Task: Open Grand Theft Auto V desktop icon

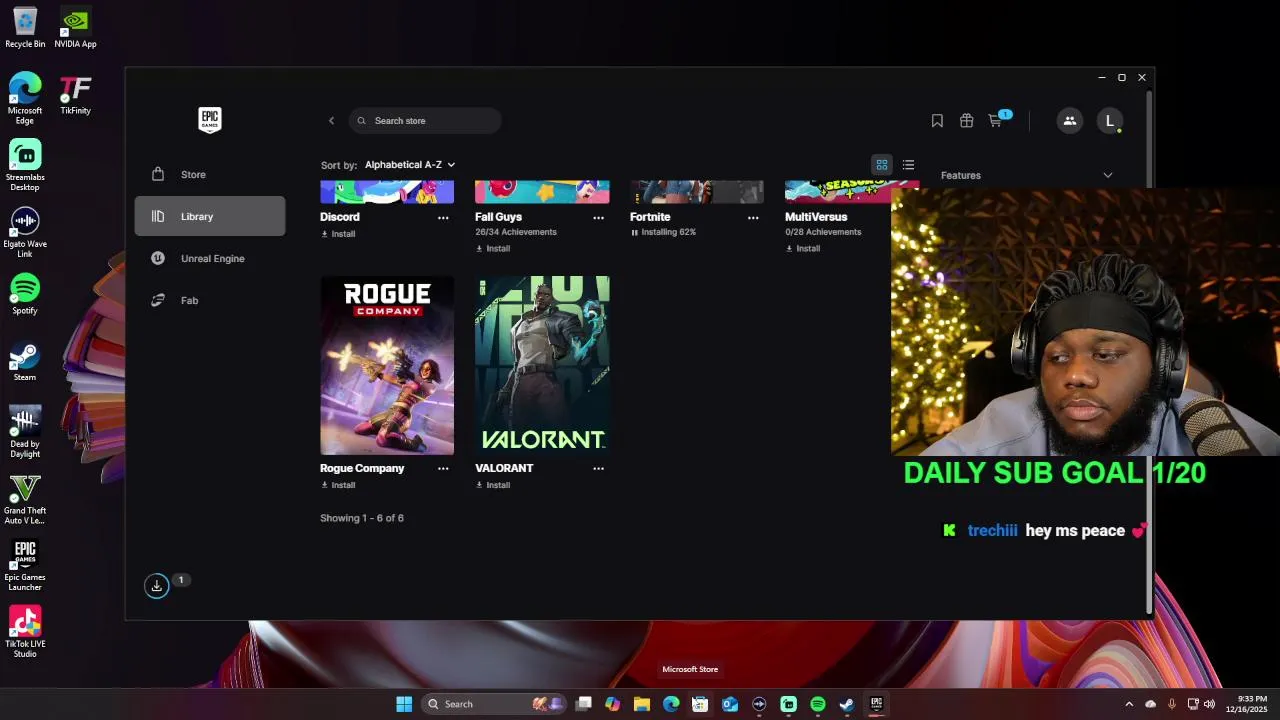Action: click(25, 499)
